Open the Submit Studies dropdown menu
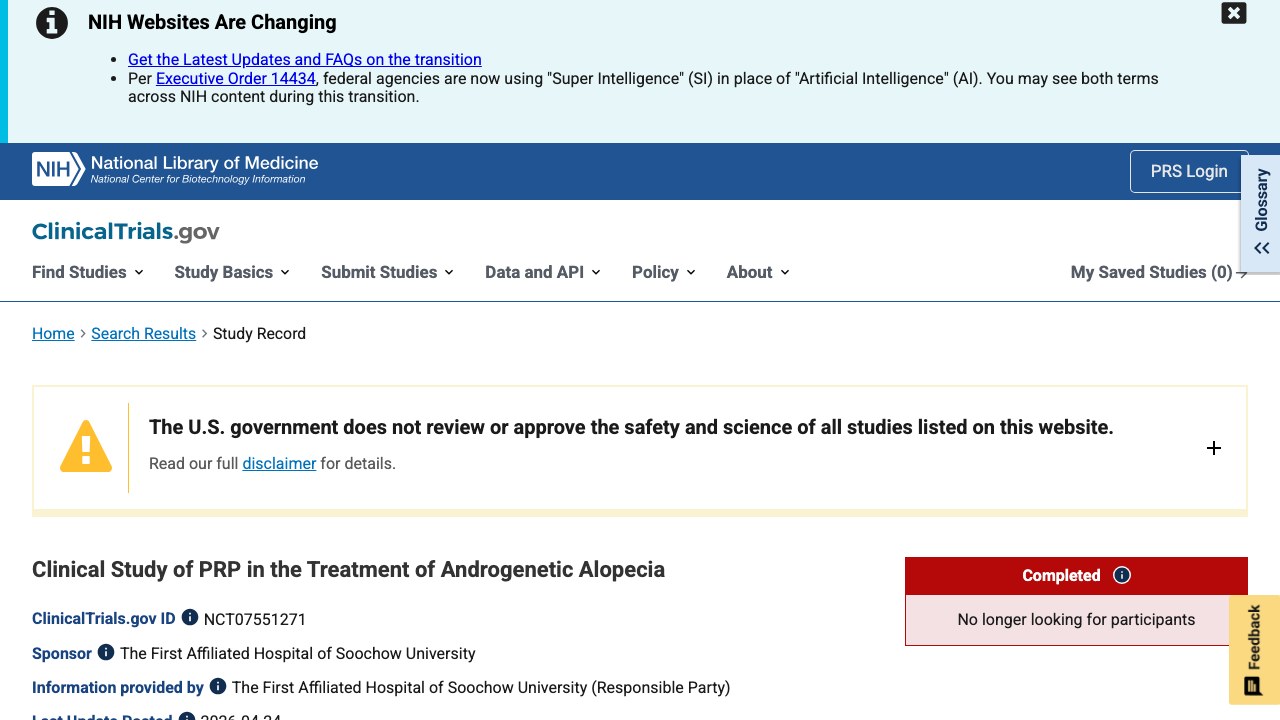This screenshot has width=1280, height=720. coord(388,272)
